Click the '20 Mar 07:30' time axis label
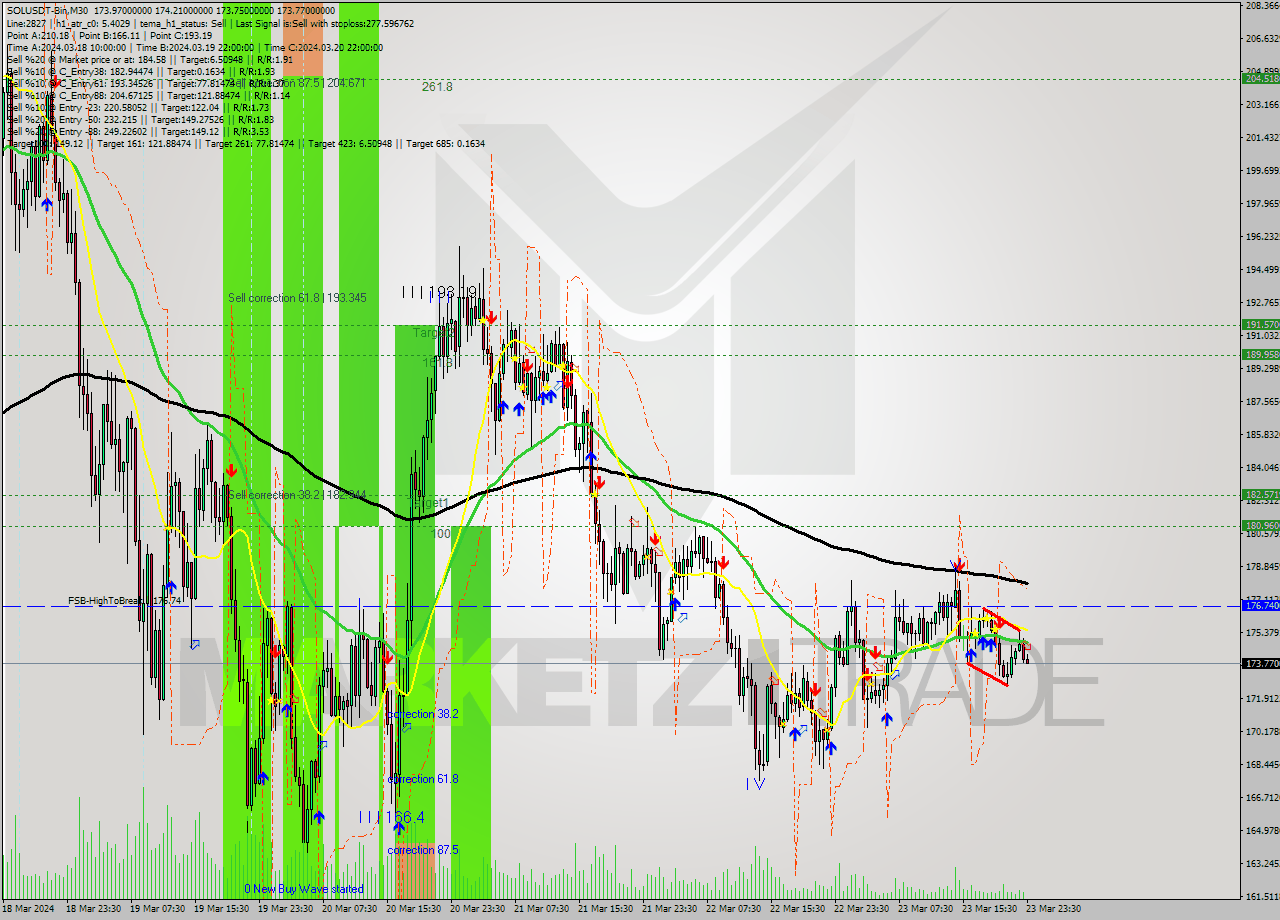The height and width of the screenshot is (920, 1280). (x=350, y=909)
